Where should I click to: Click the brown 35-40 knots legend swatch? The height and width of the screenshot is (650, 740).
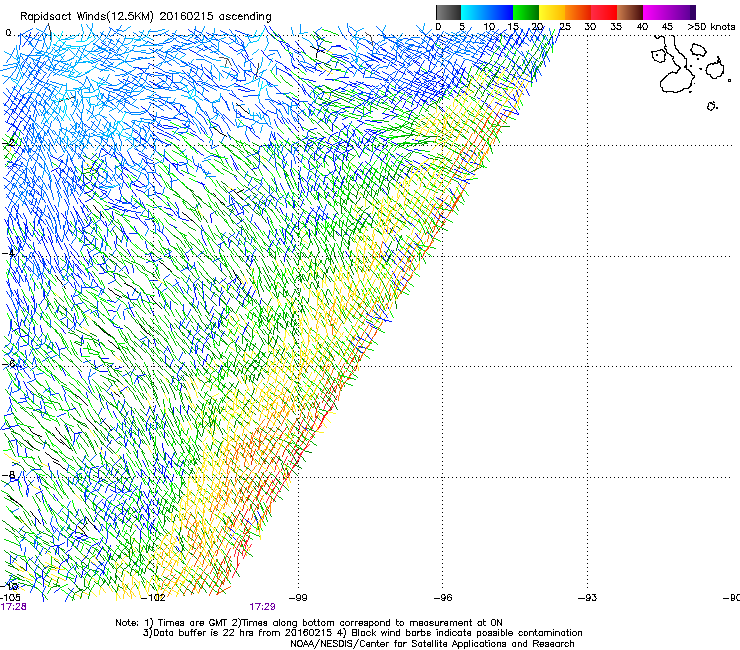pyautogui.click(x=630, y=12)
